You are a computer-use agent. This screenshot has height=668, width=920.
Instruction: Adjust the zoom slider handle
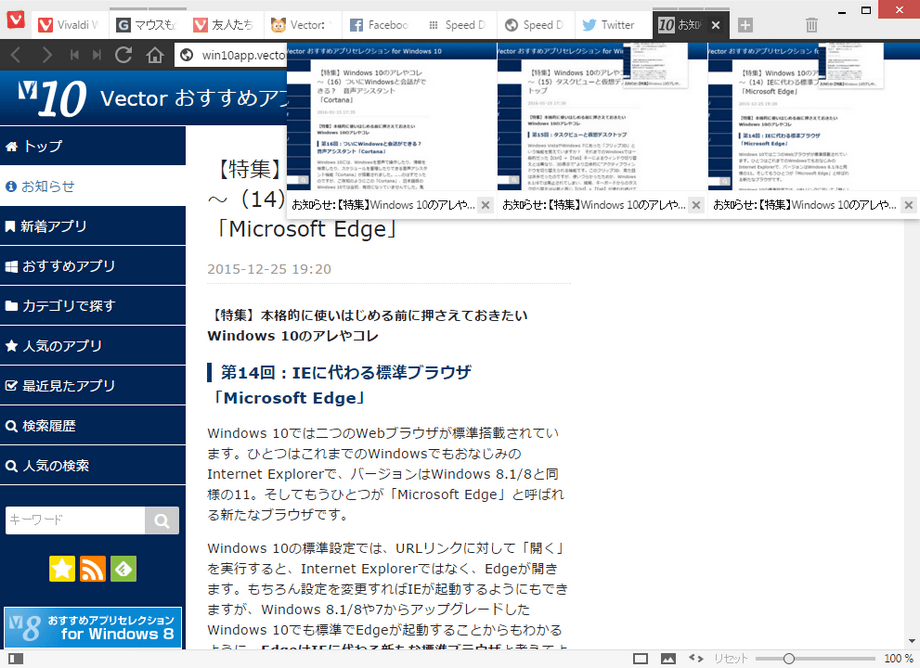pyautogui.click(x=789, y=659)
